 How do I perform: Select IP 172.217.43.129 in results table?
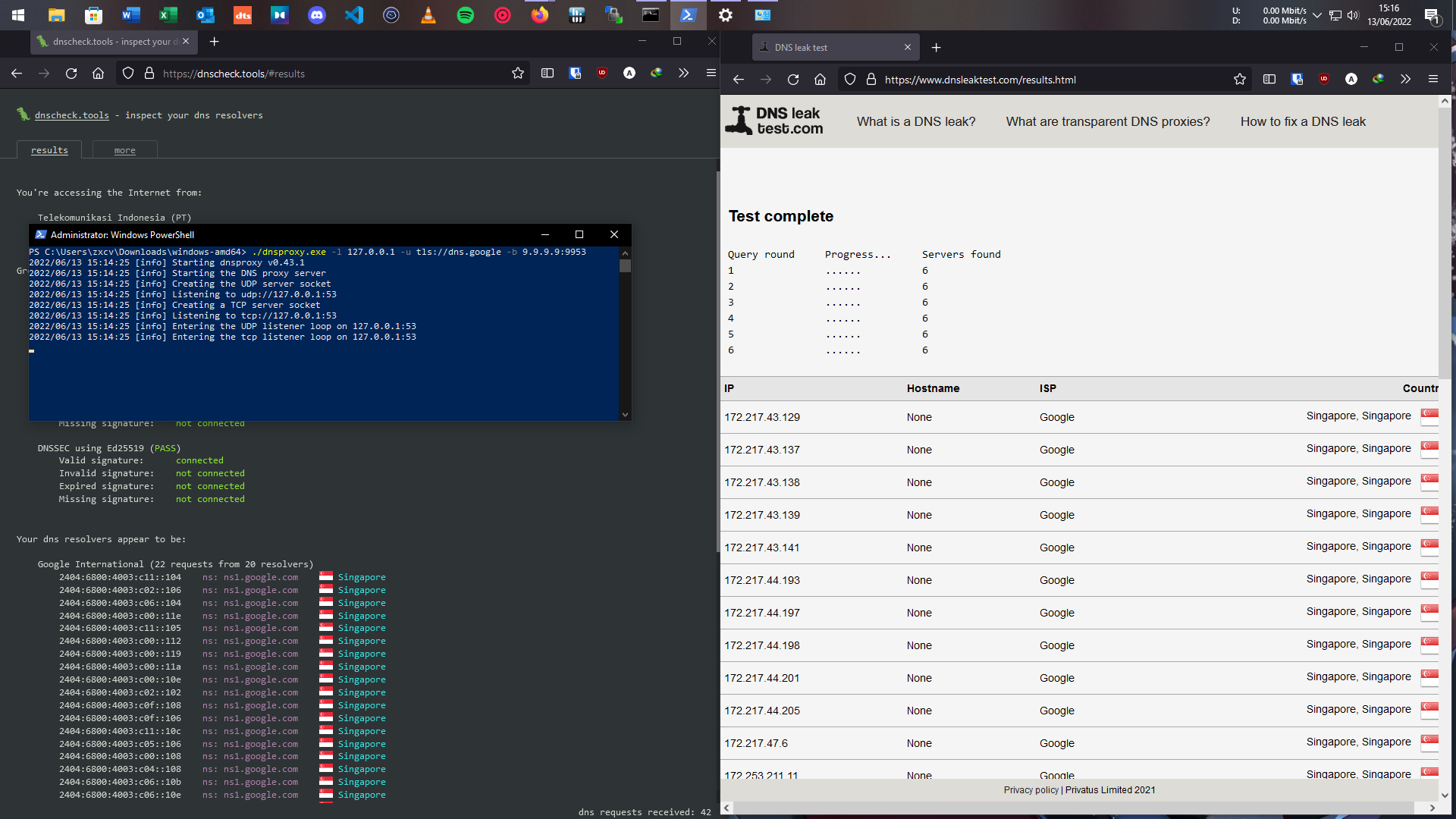click(761, 417)
